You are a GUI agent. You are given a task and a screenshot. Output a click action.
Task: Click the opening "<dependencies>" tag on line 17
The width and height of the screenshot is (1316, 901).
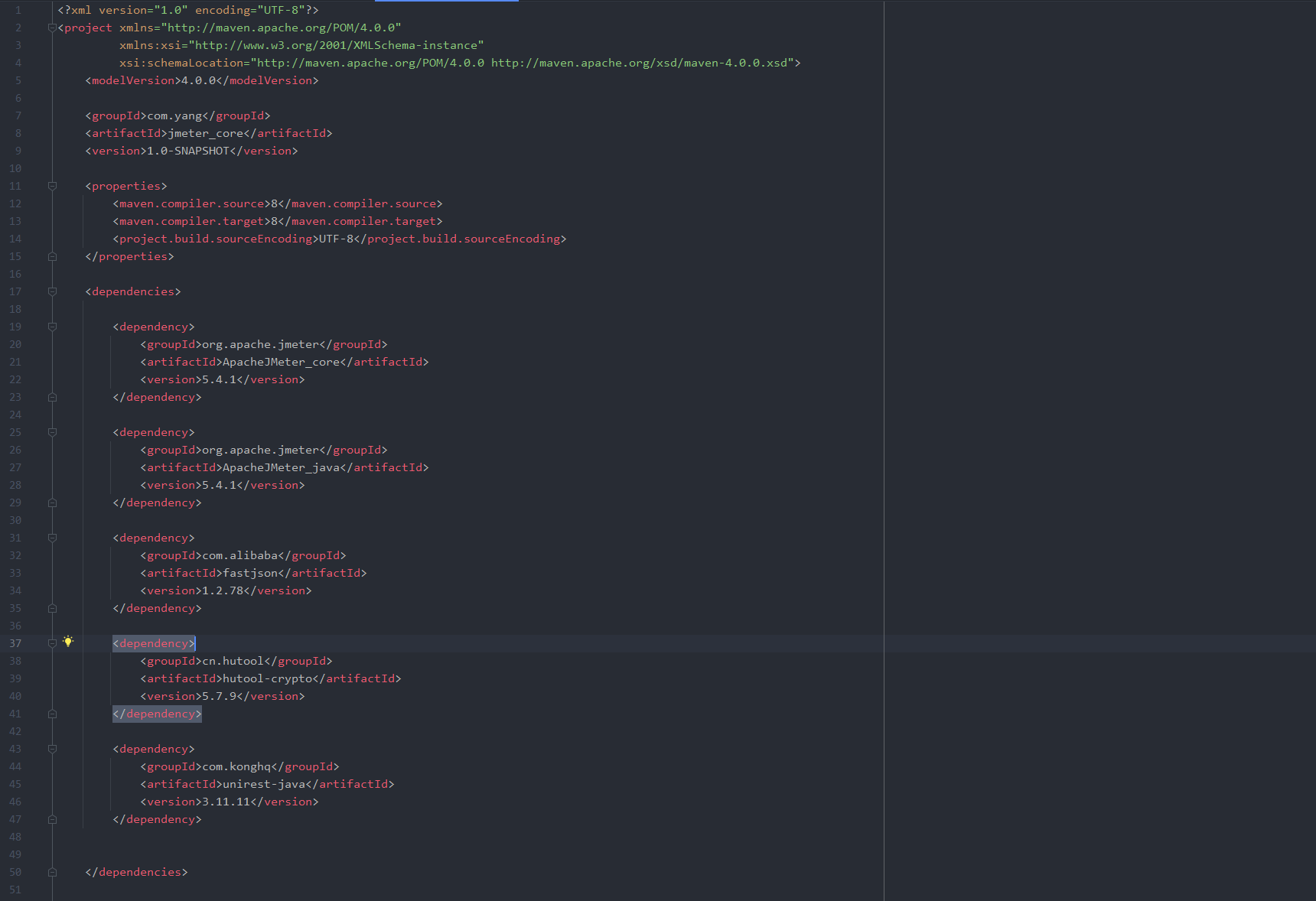133,291
